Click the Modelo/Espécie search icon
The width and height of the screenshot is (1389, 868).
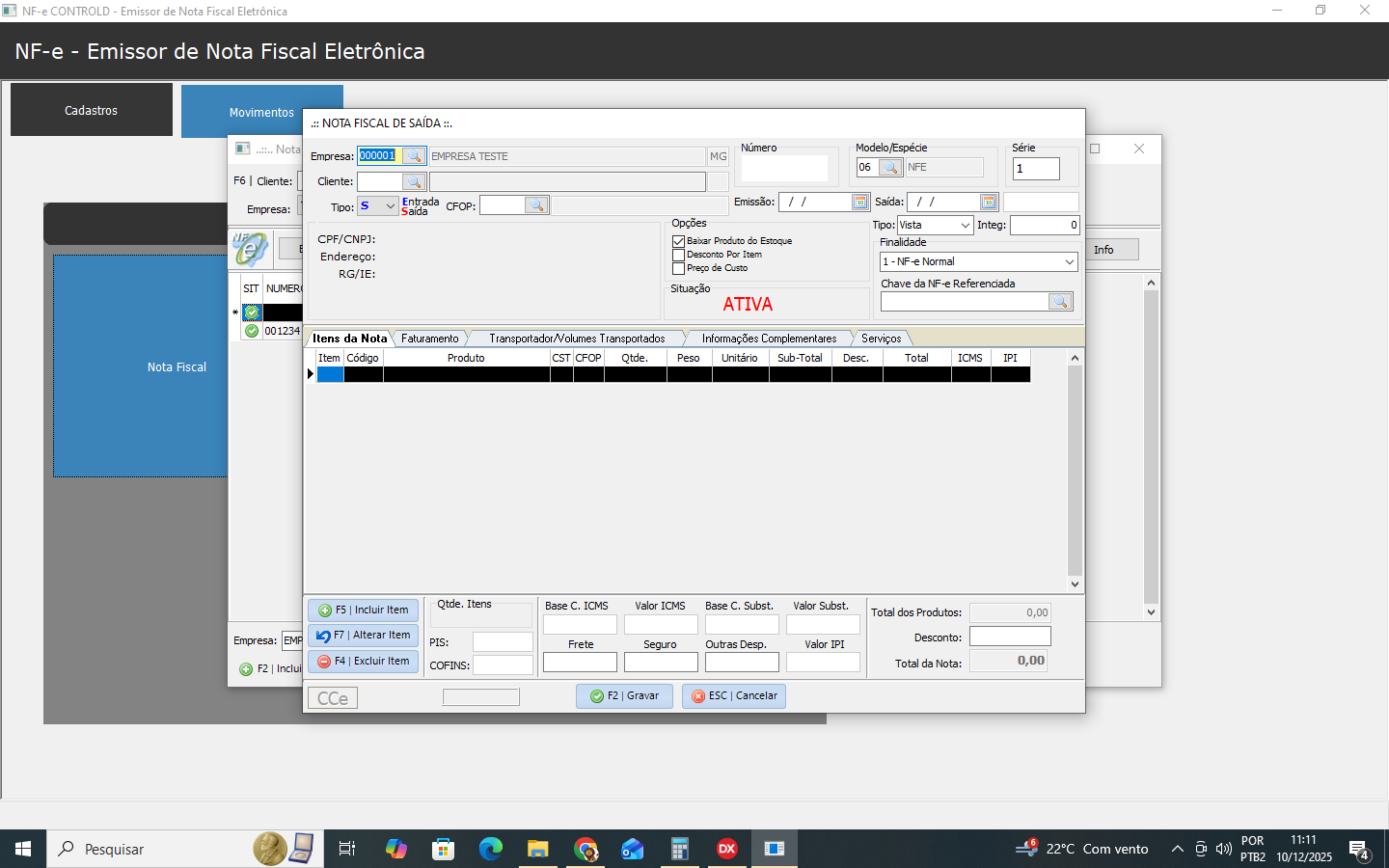click(890, 168)
